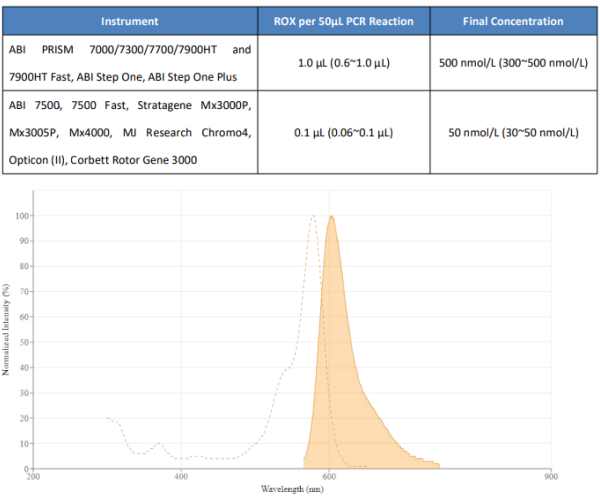Click the dashed excitation curve's highest peak
Viewport: 600px width, 500px height.
(x=313, y=216)
